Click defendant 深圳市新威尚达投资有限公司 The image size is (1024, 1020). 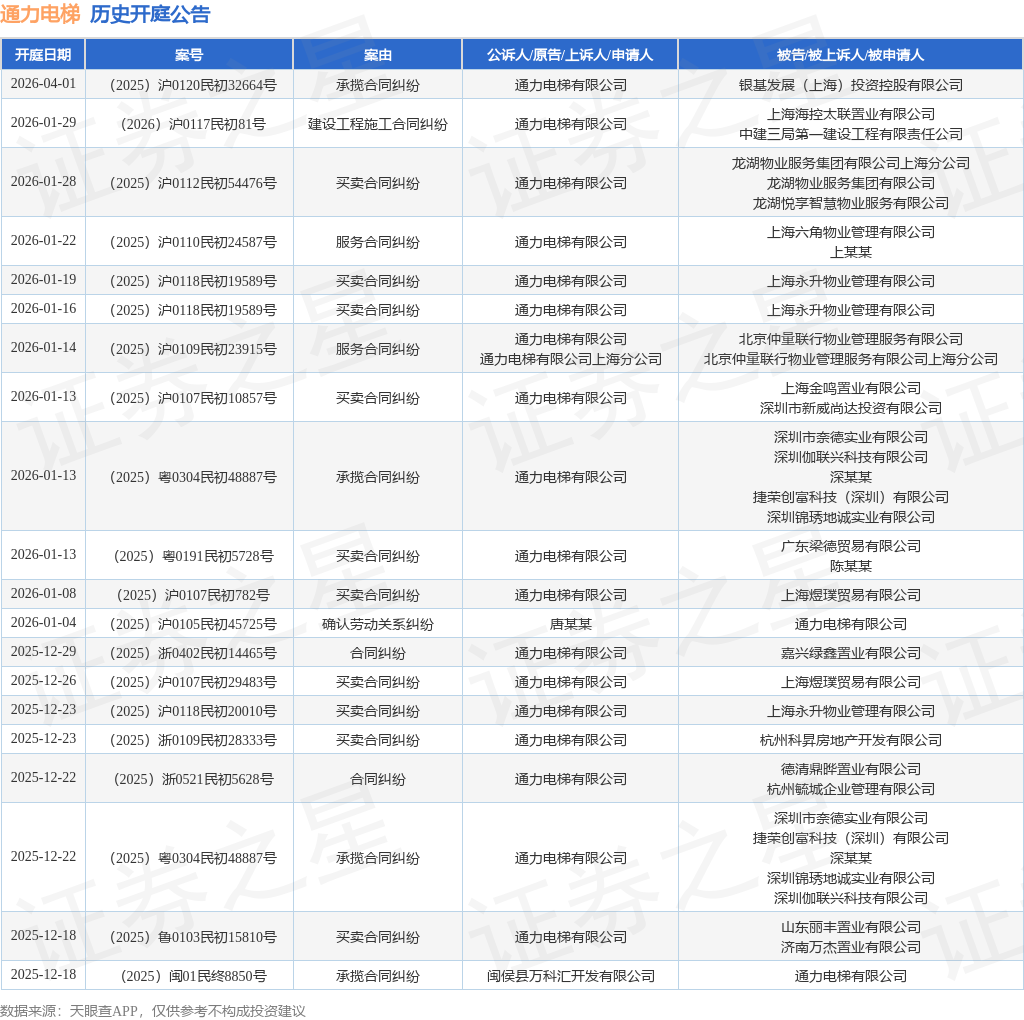point(850,408)
